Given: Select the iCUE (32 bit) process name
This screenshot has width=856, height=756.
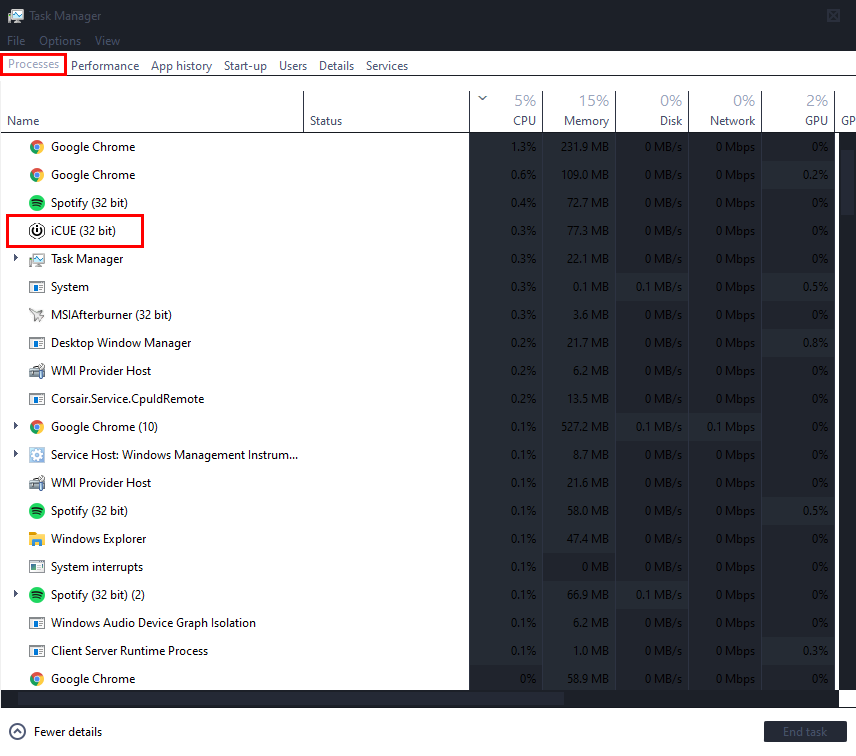Looking at the screenshot, I should coord(83,231).
